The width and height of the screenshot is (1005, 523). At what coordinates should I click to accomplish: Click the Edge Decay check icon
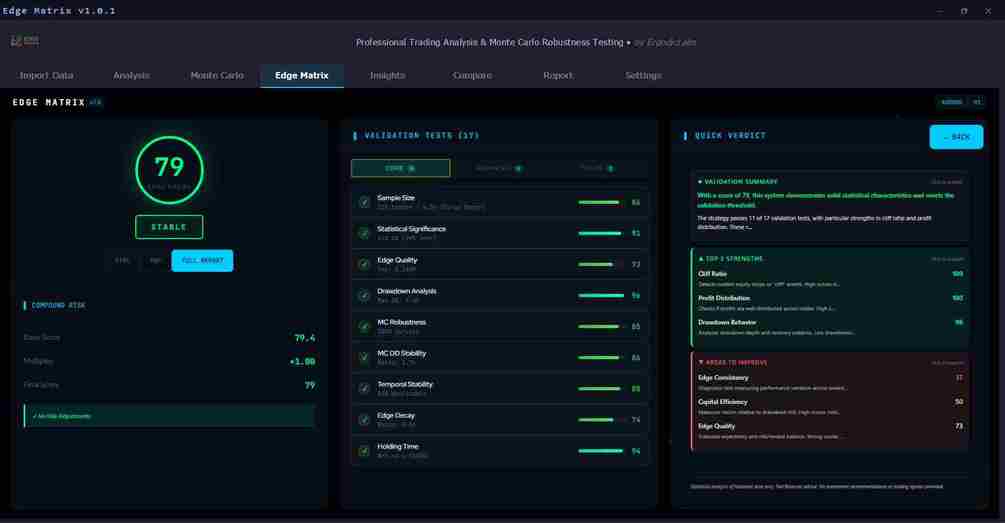pyautogui.click(x=364, y=420)
